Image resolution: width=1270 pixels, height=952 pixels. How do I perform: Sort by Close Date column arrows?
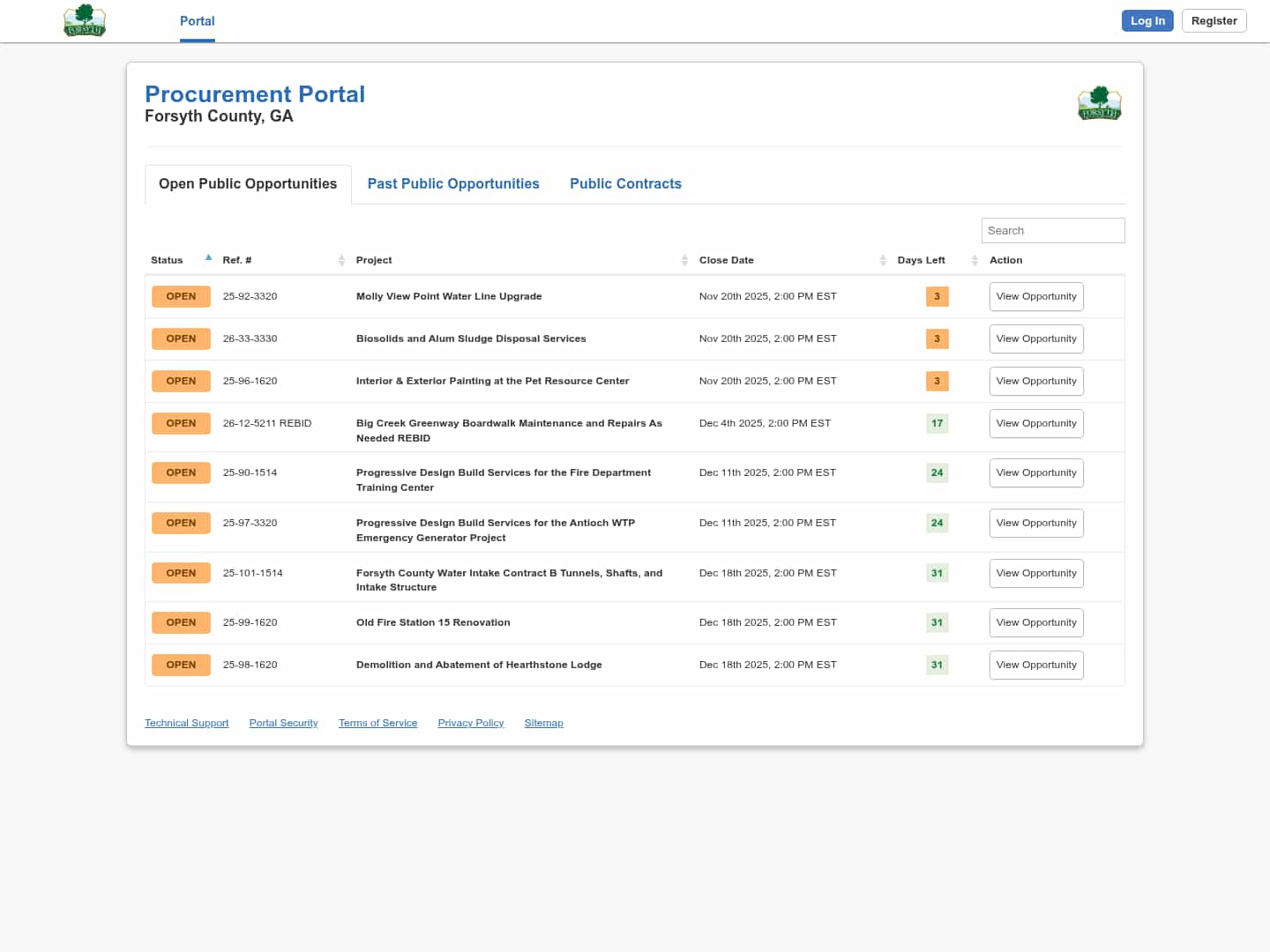coord(883,260)
